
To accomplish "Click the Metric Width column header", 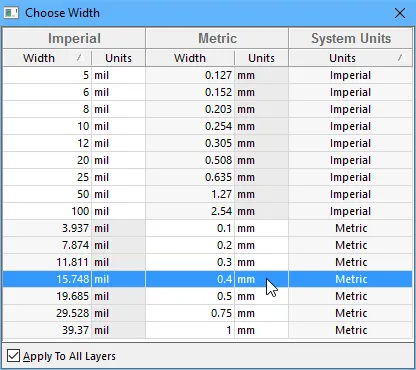I will point(190,58).
